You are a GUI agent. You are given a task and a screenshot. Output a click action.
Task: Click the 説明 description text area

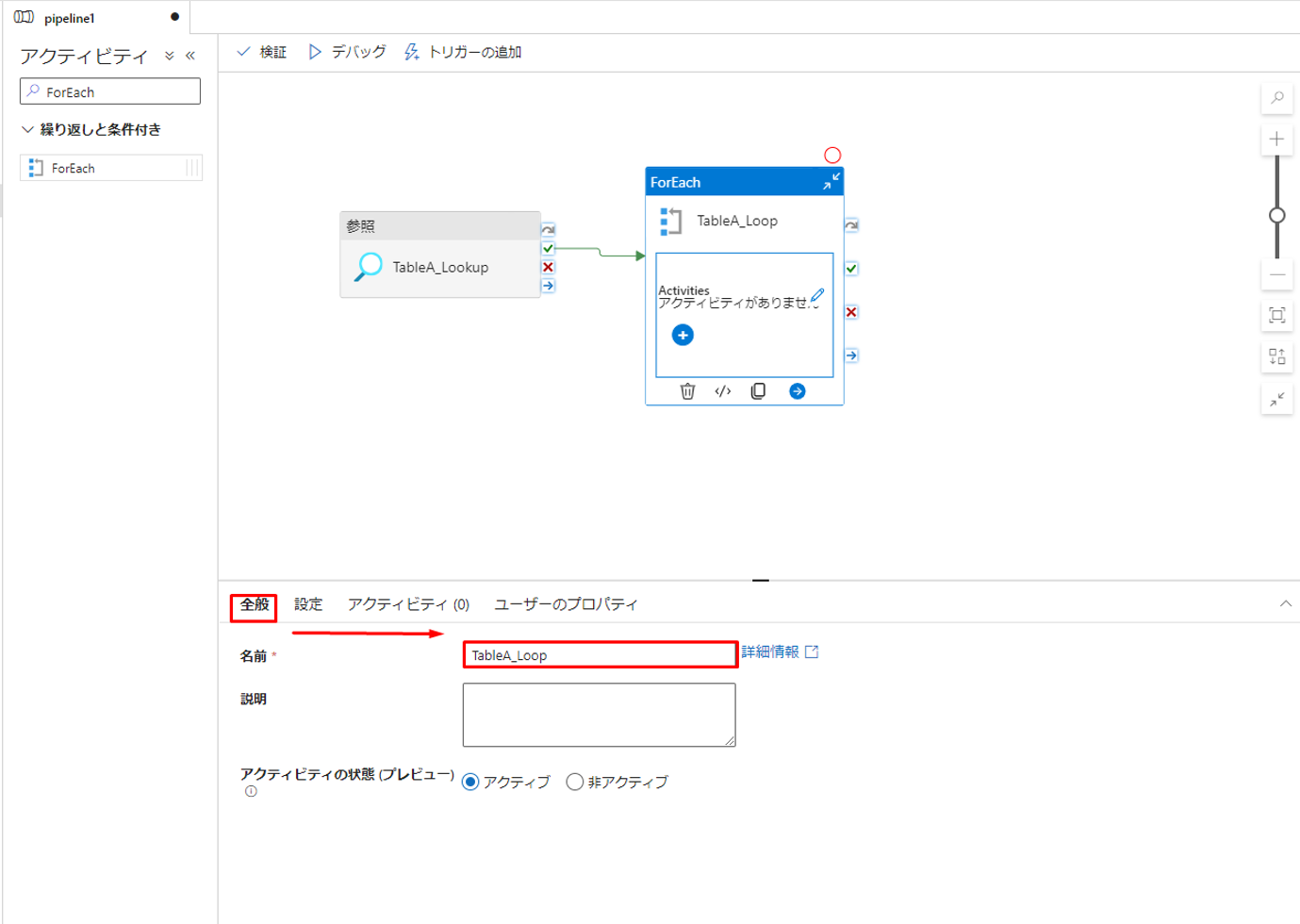(600, 715)
